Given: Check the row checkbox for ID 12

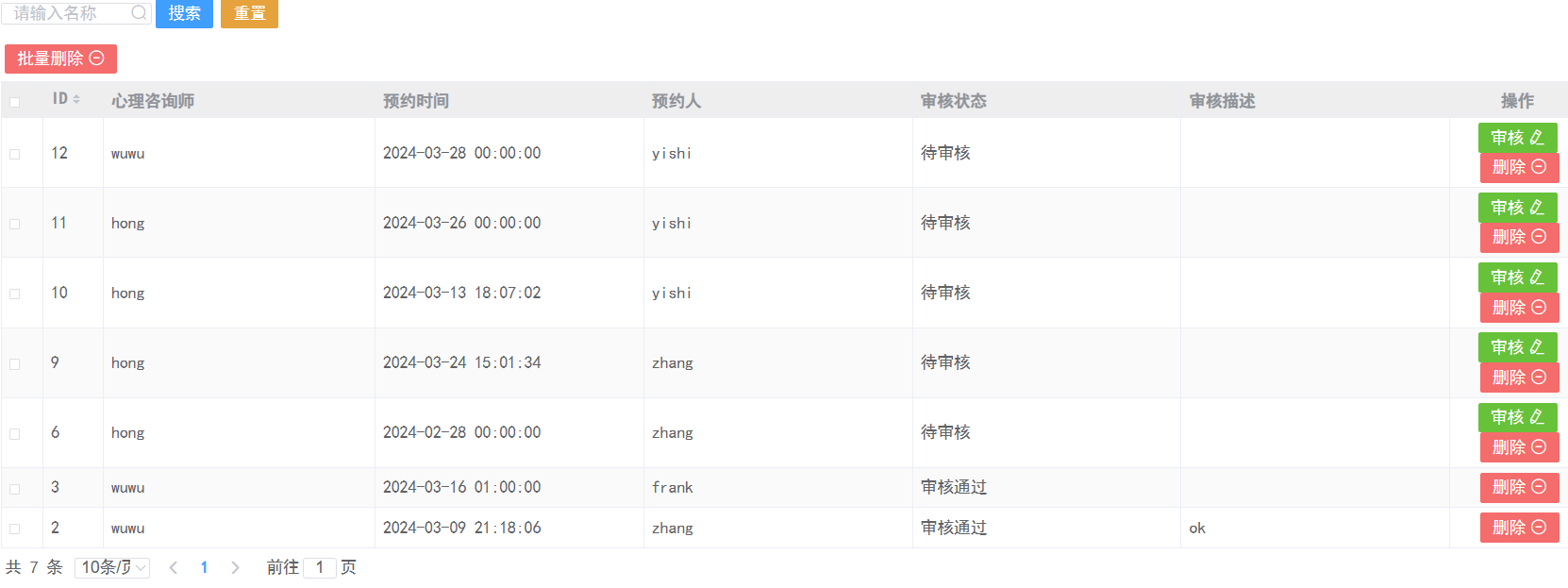Looking at the screenshot, I should (15, 154).
